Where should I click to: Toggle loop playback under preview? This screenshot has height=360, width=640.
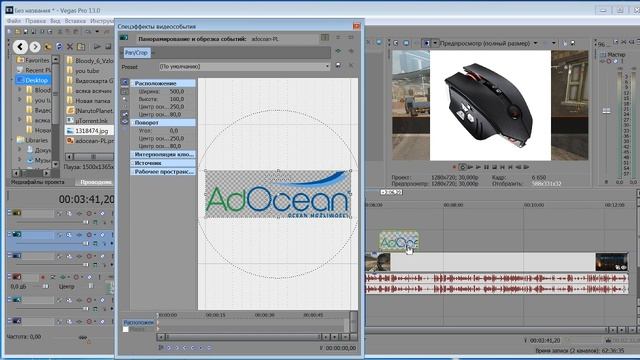tap(462, 167)
